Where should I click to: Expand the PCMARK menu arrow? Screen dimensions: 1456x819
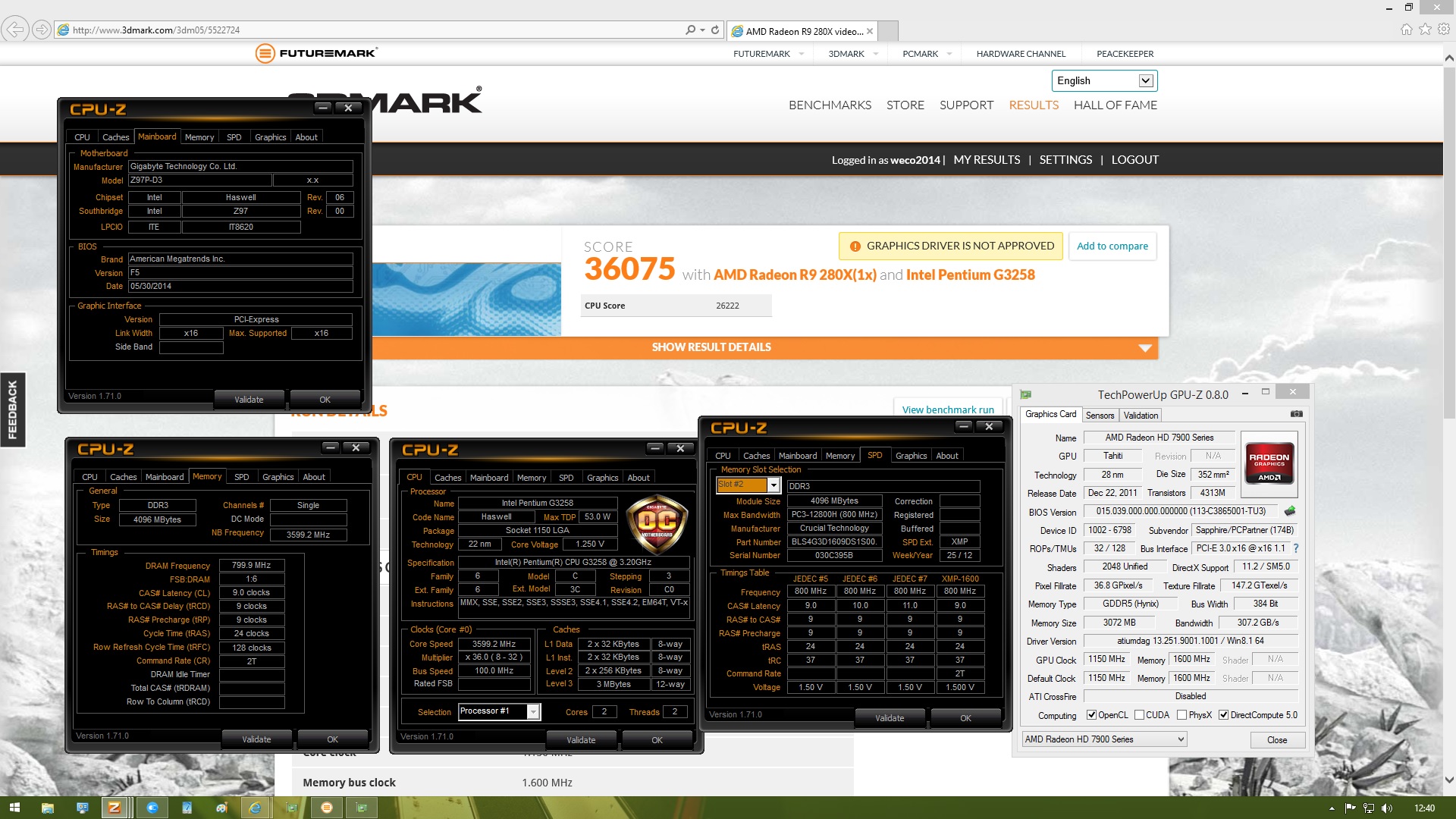point(949,54)
